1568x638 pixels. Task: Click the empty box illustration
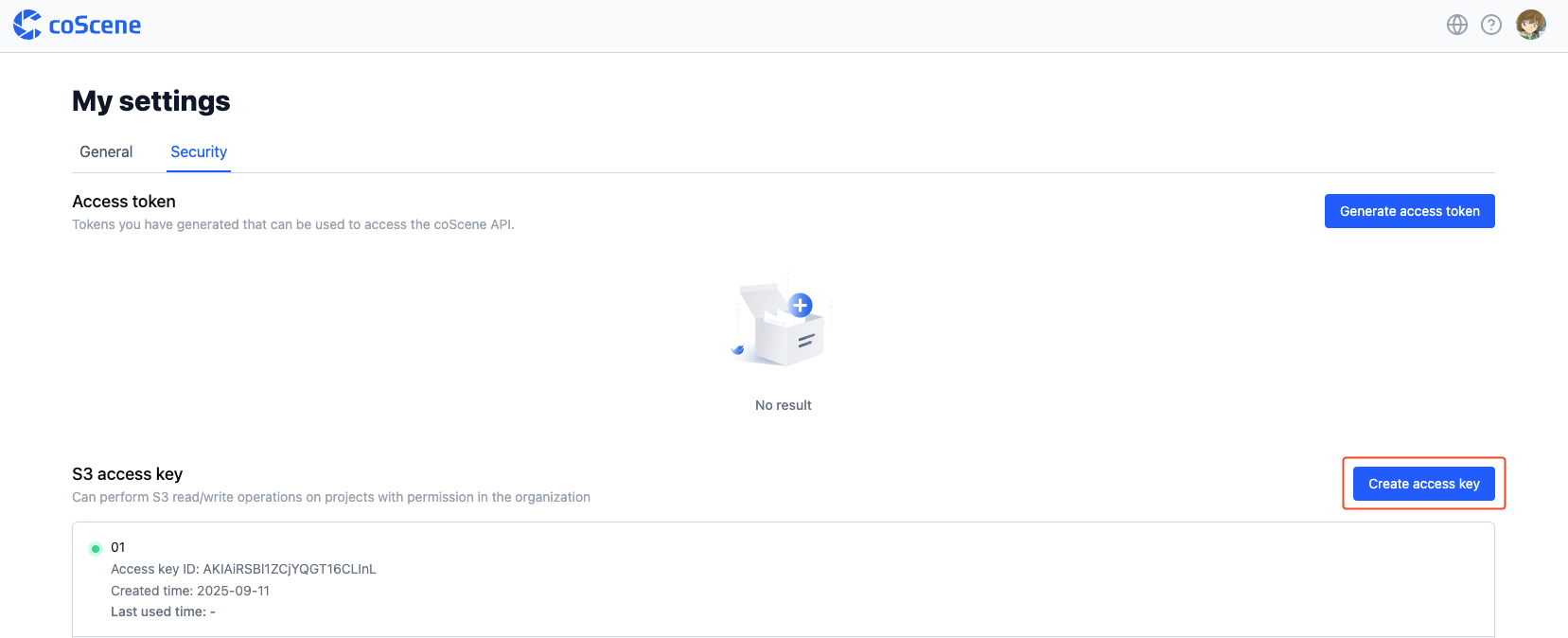coord(783,325)
